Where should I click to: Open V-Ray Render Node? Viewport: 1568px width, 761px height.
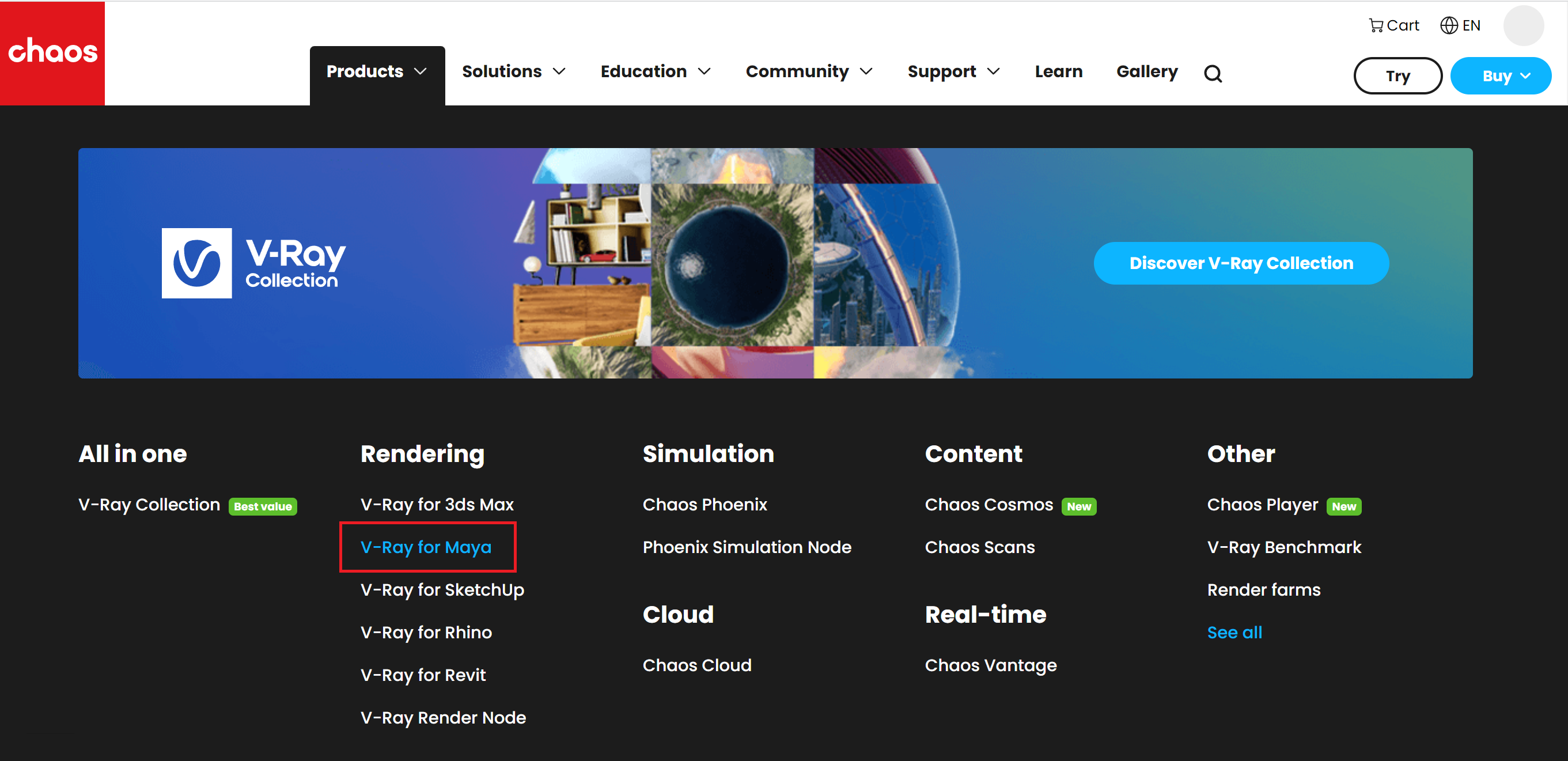[443, 718]
